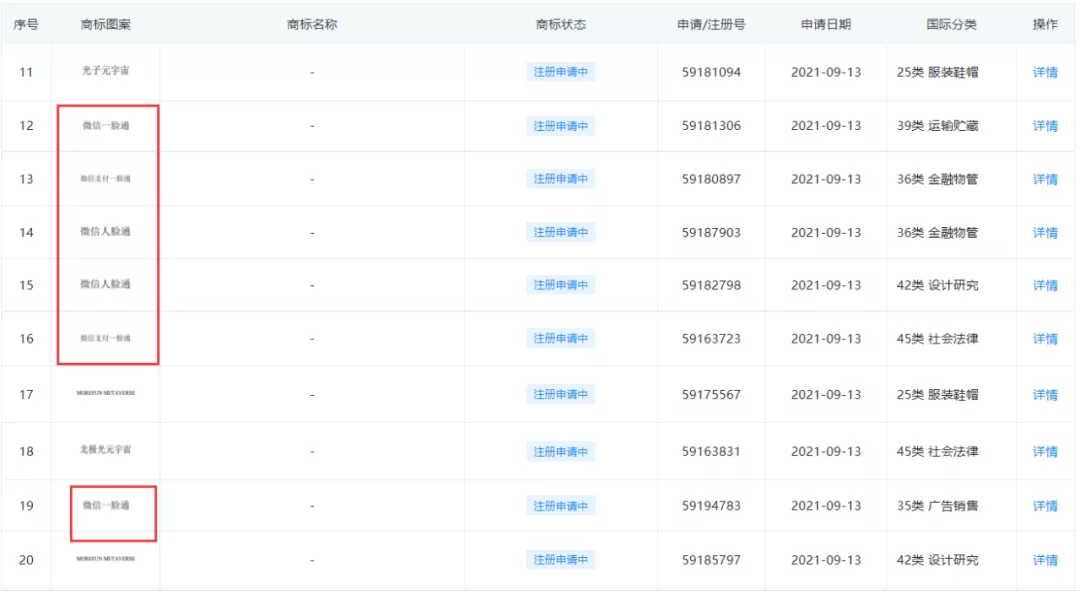The image size is (1080, 595).
Task: Click the MORFUN METAVERSE mark on row 17
Action: pyautogui.click(x=107, y=393)
